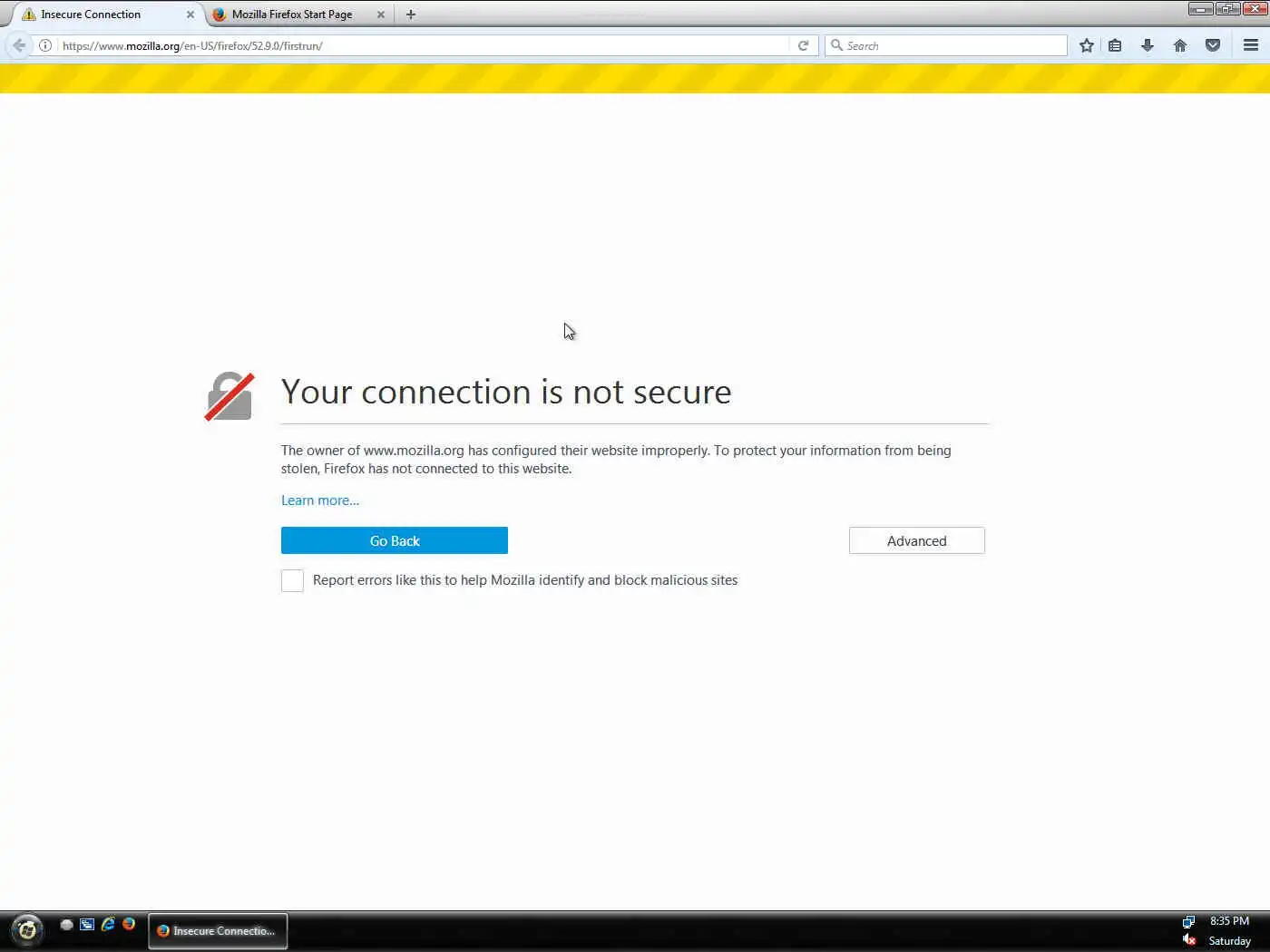Enable Report errors to Mozilla checkbox
Viewport: 1270px width, 952px height.
292,580
